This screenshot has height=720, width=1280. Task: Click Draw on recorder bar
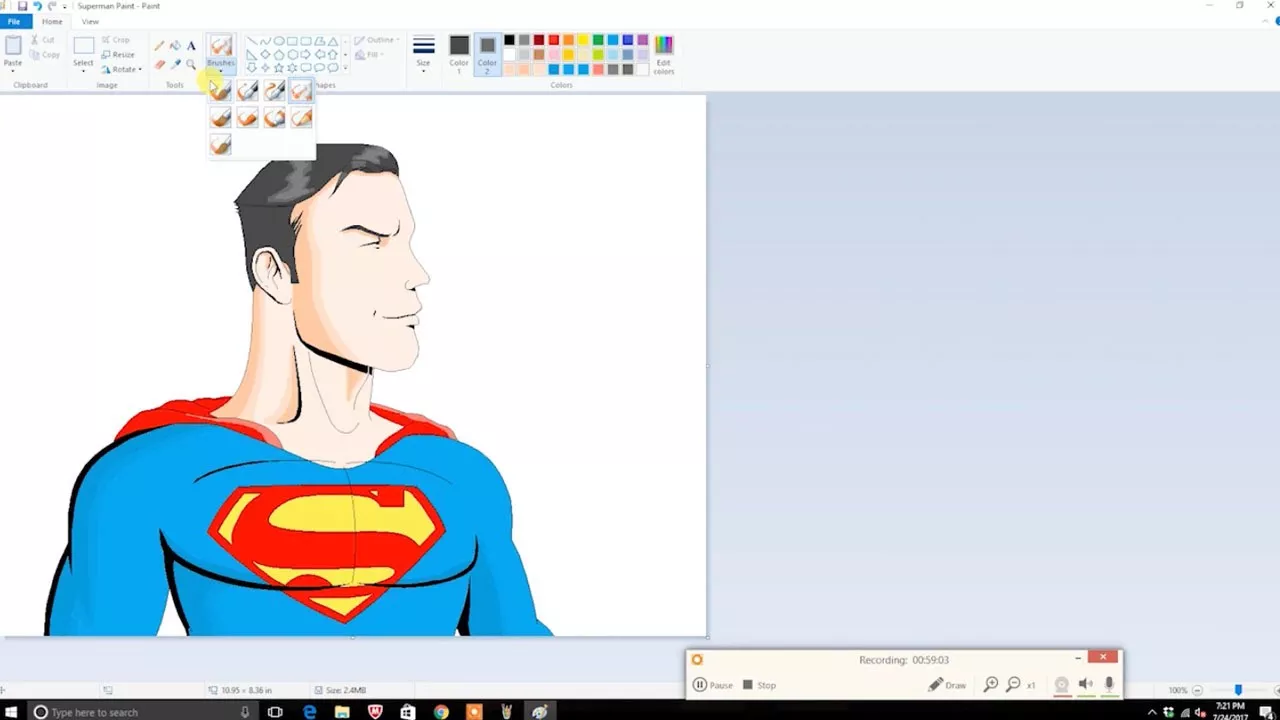947,685
